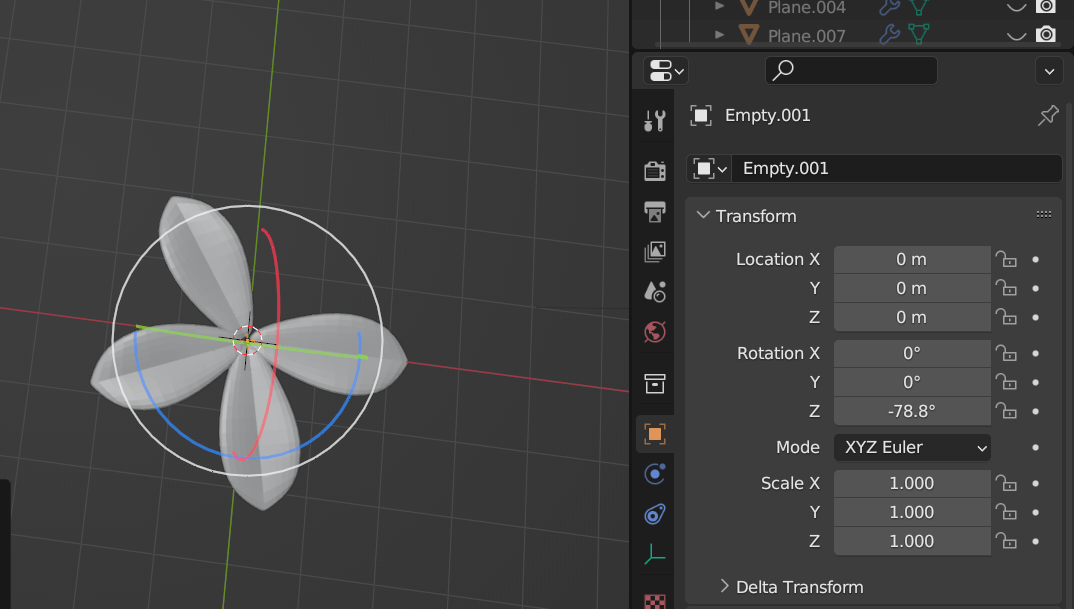
Task: Open the rotation Mode dropdown (XYZ Euler)
Action: click(912, 447)
